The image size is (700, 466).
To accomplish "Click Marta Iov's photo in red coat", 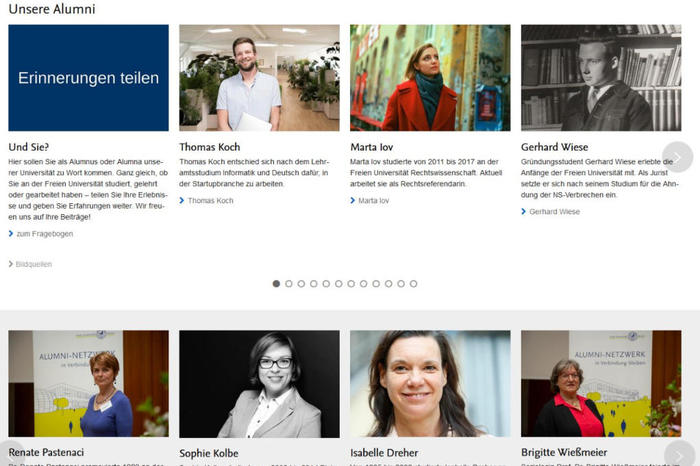I will [x=430, y=78].
